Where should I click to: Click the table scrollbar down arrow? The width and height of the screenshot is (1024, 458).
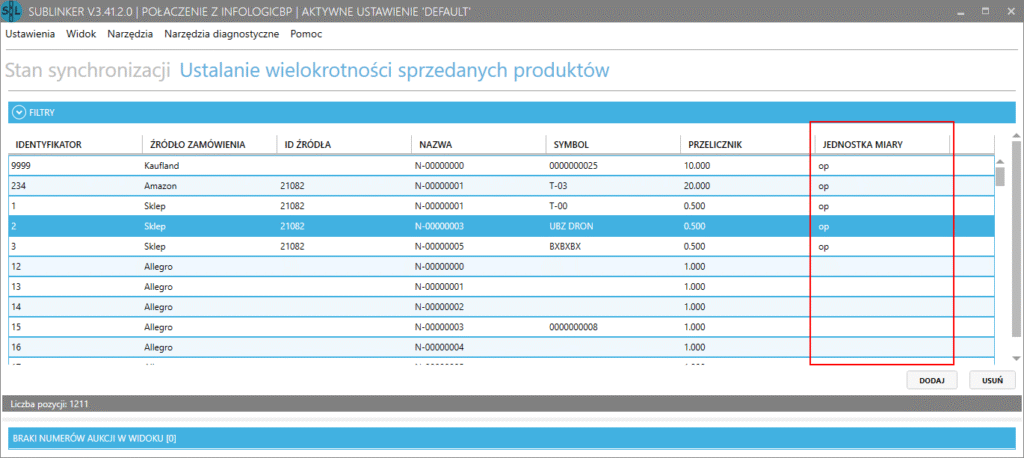[x=1016, y=358]
